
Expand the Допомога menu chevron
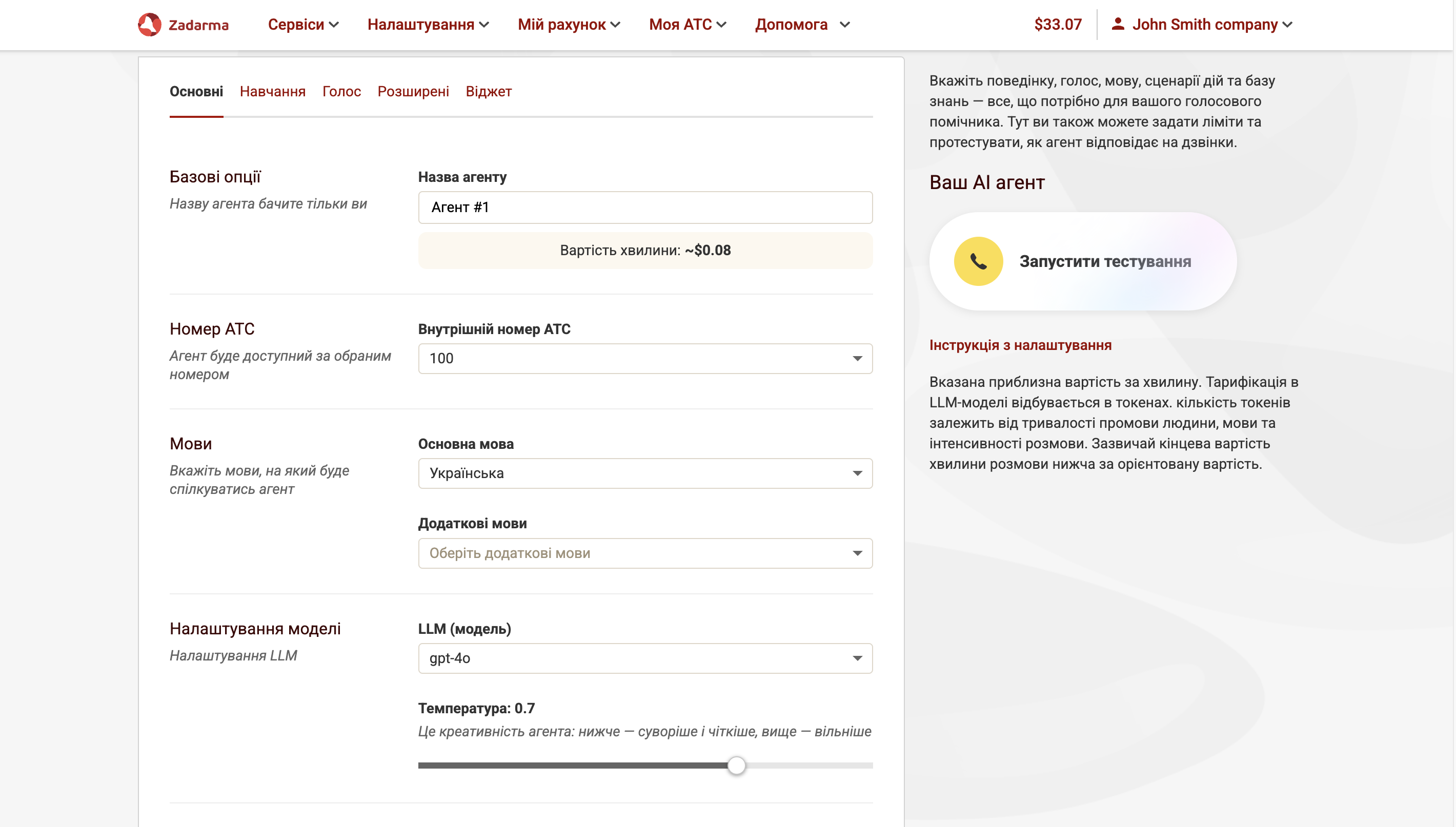pyautogui.click(x=845, y=25)
